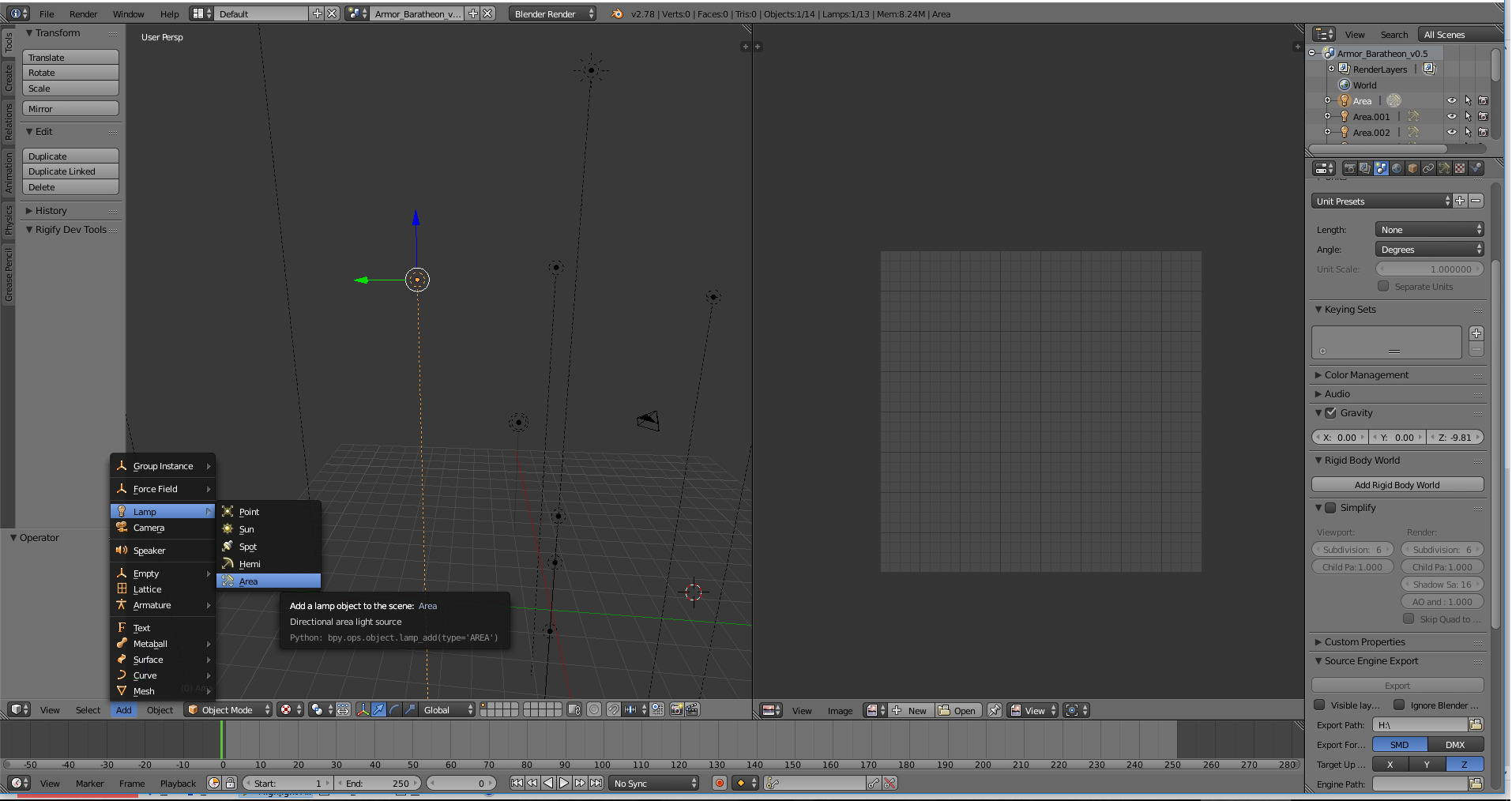This screenshot has width=1512, height=801.
Task: Click New image button in image editor
Action: pos(912,710)
